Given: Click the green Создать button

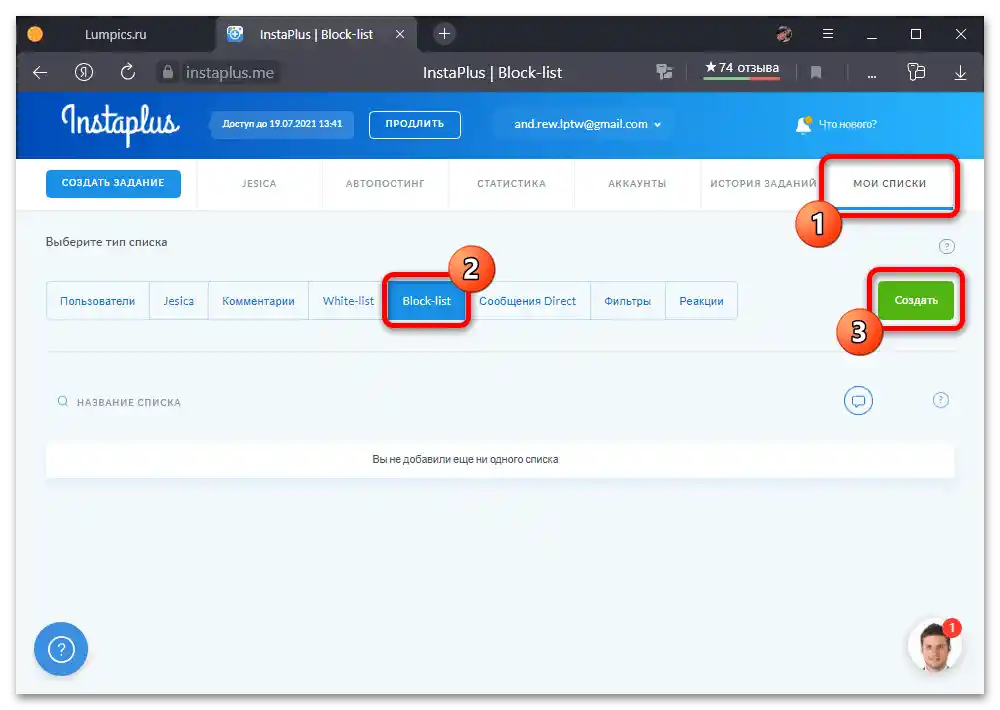Looking at the screenshot, I should tap(916, 300).
